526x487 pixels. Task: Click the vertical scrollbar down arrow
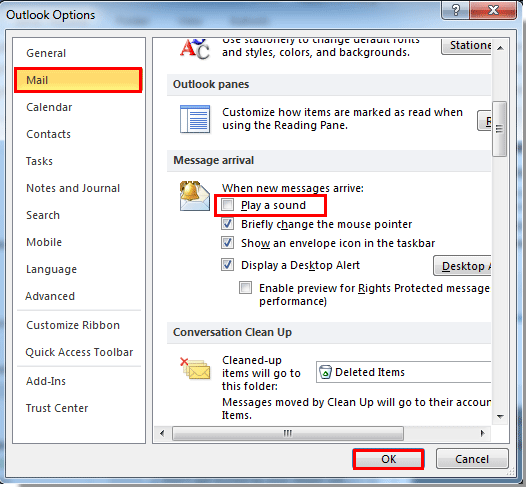pyautogui.click(x=500, y=417)
